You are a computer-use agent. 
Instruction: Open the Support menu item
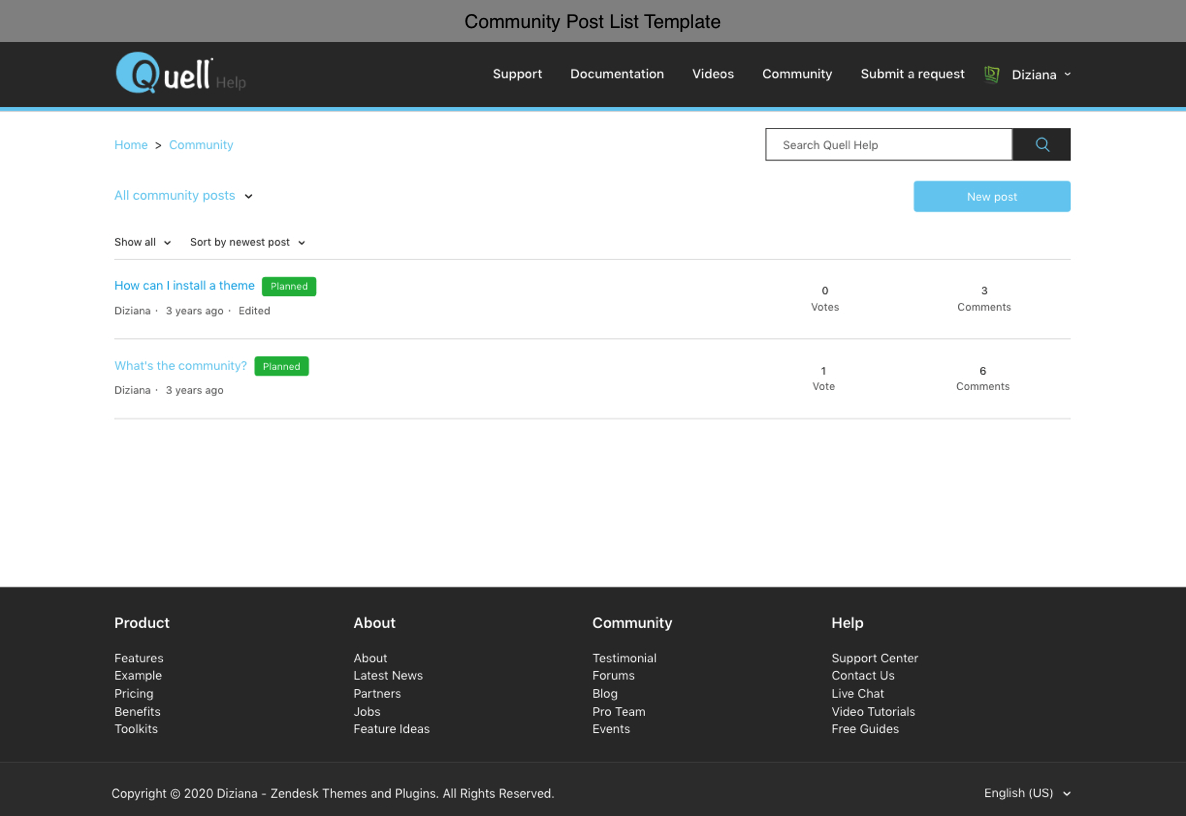(x=517, y=74)
